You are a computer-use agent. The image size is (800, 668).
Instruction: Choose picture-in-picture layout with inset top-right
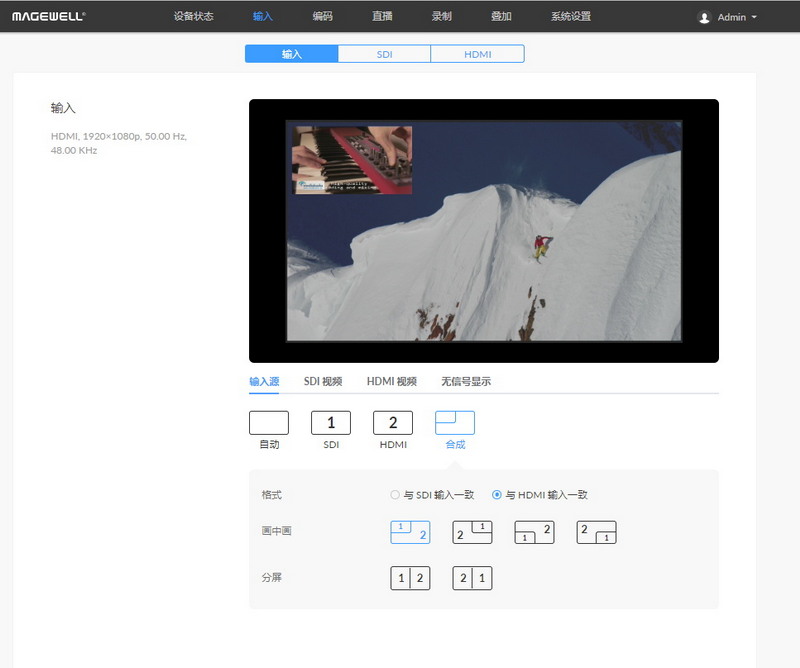[472, 532]
